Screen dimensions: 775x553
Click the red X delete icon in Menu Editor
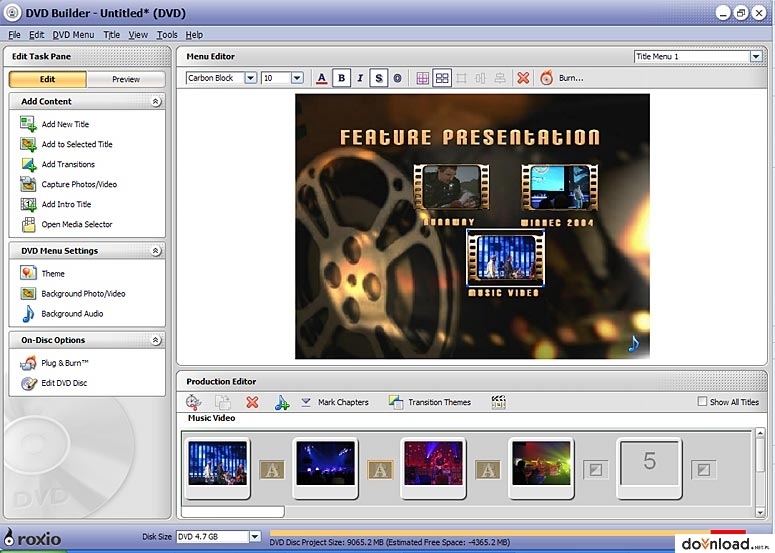click(x=523, y=78)
